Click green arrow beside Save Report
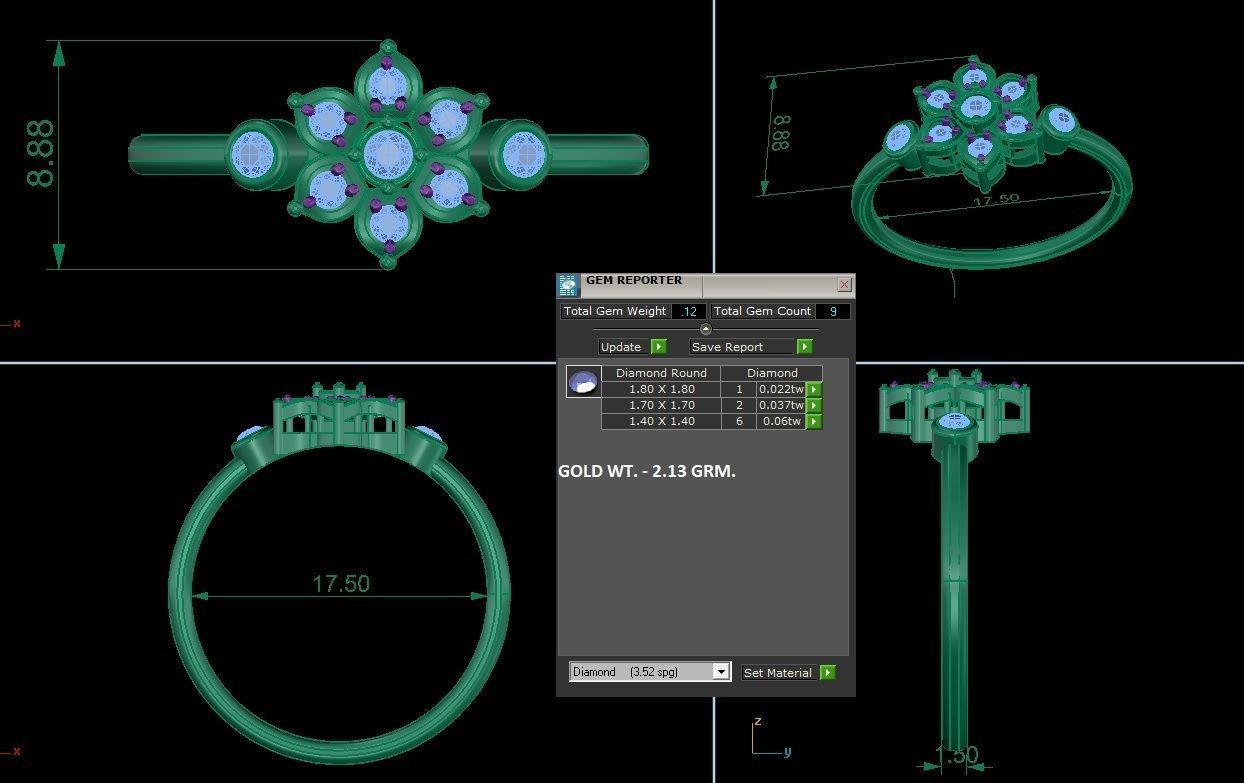Image resolution: width=1244 pixels, height=783 pixels. 804,346
